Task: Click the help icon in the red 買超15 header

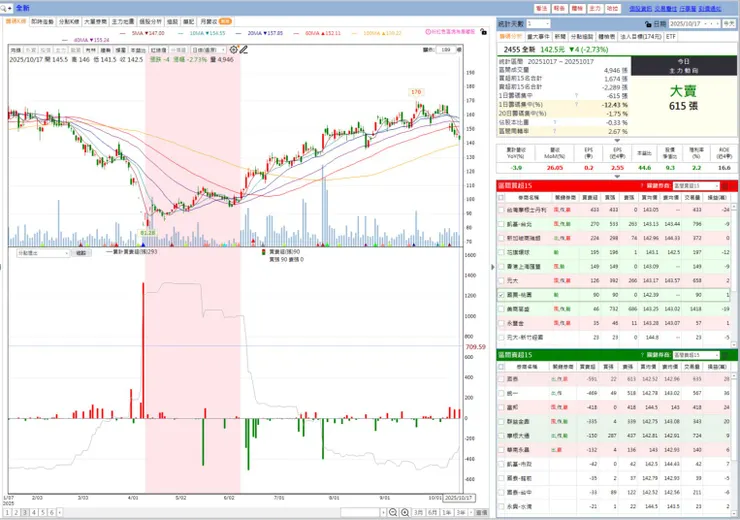Action: (x=642, y=185)
